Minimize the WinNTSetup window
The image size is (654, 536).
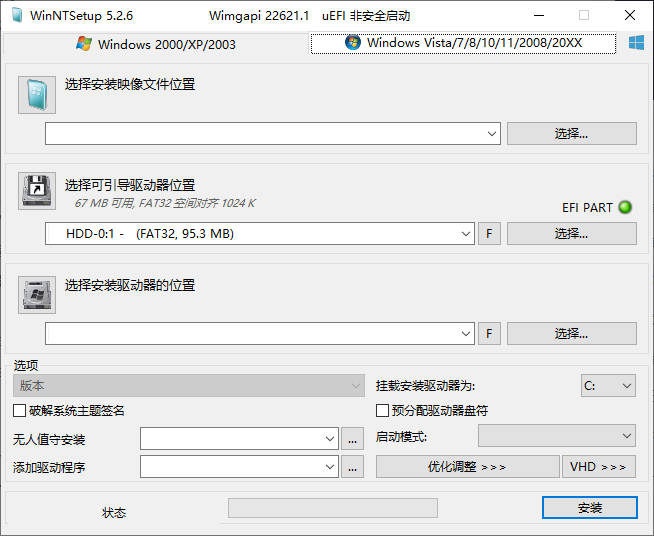539,15
